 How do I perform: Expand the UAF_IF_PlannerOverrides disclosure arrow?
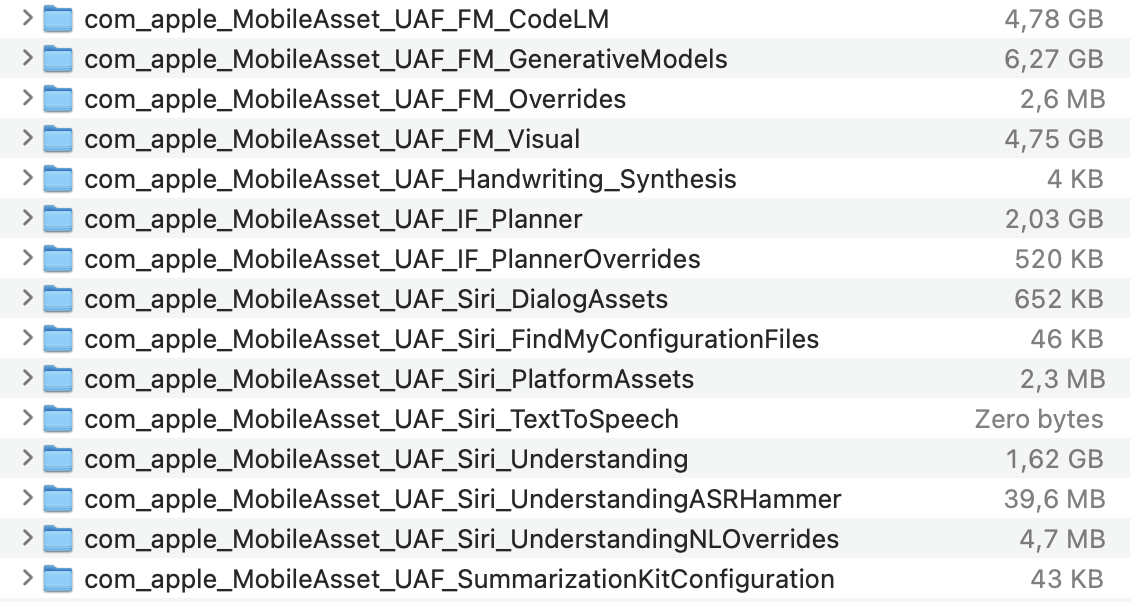click(x=27, y=259)
